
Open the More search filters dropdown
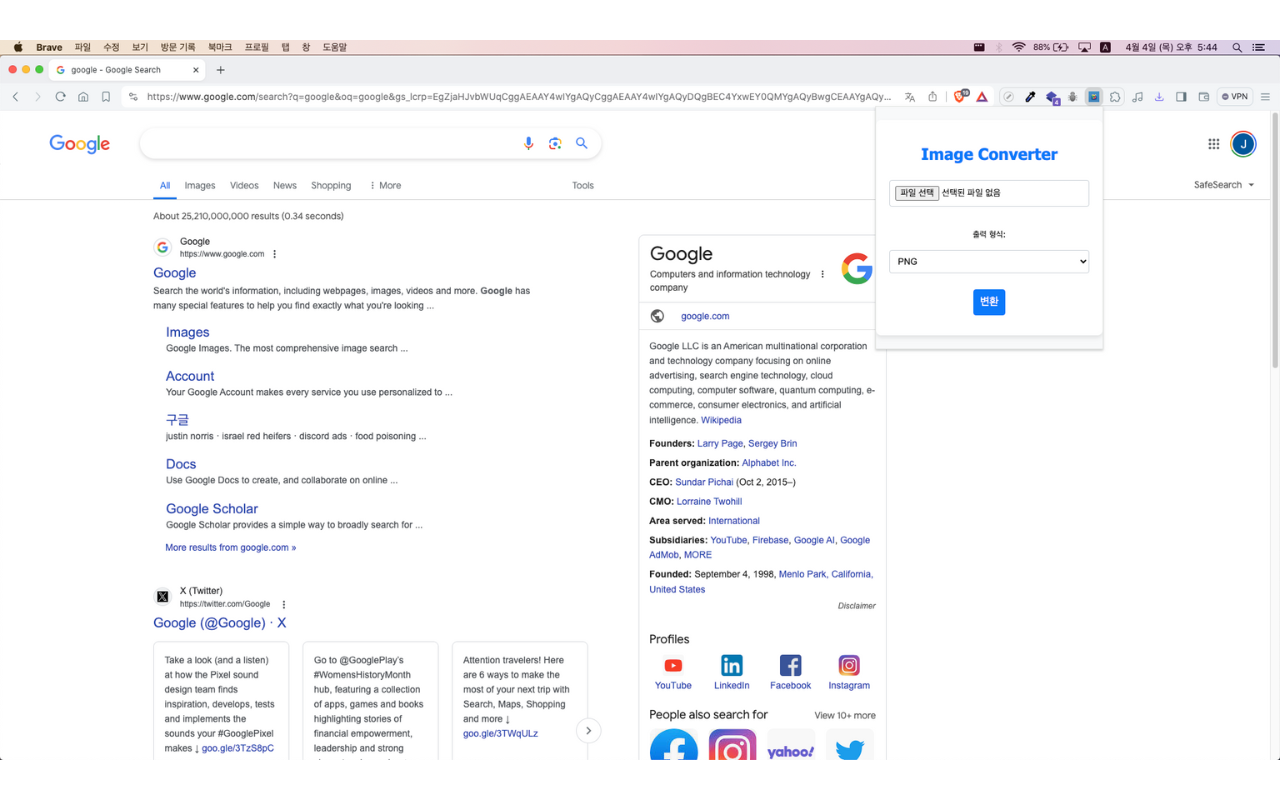pyautogui.click(x=385, y=185)
